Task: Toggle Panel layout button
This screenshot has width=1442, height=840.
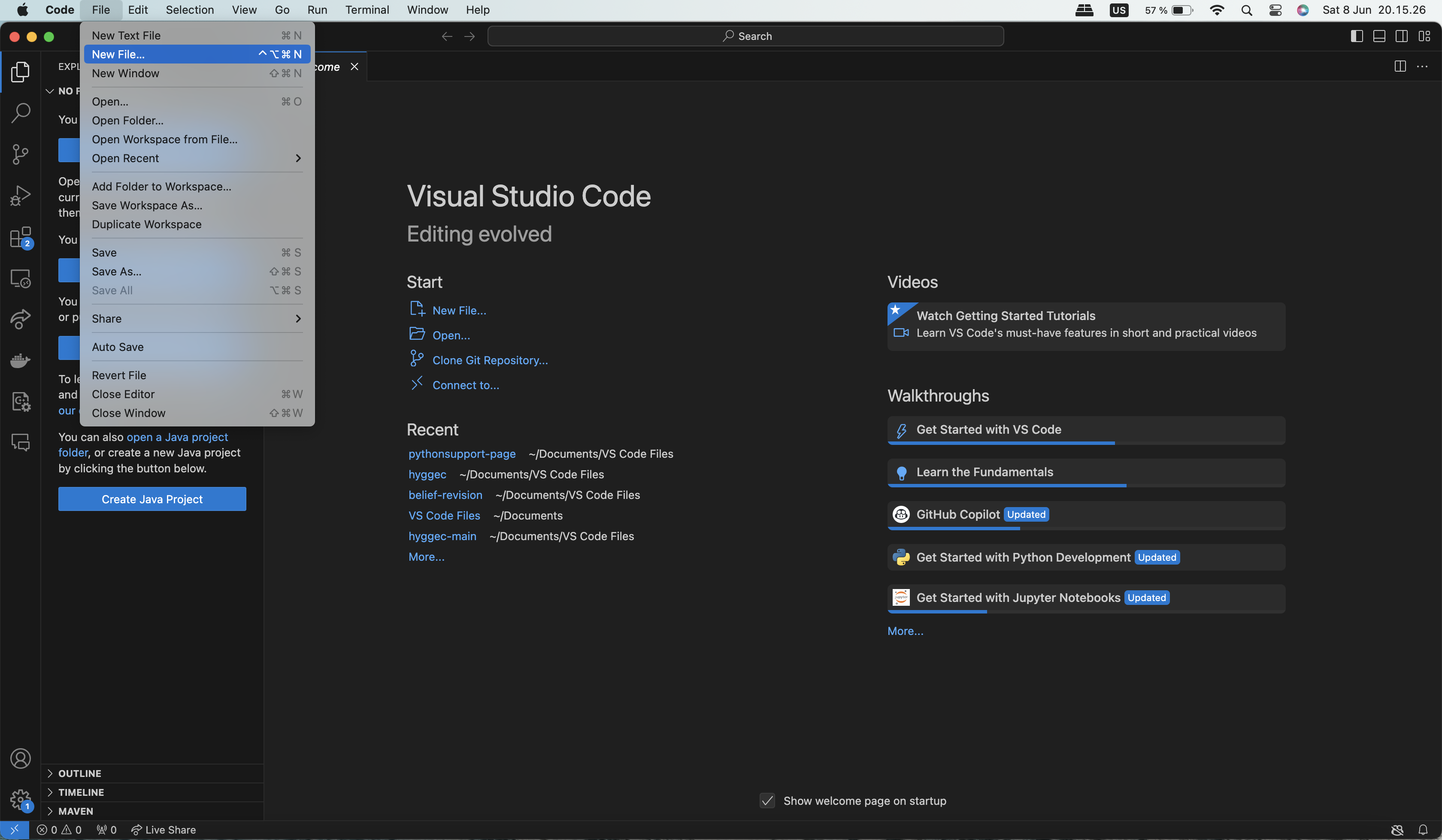Action: pyautogui.click(x=1379, y=36)
